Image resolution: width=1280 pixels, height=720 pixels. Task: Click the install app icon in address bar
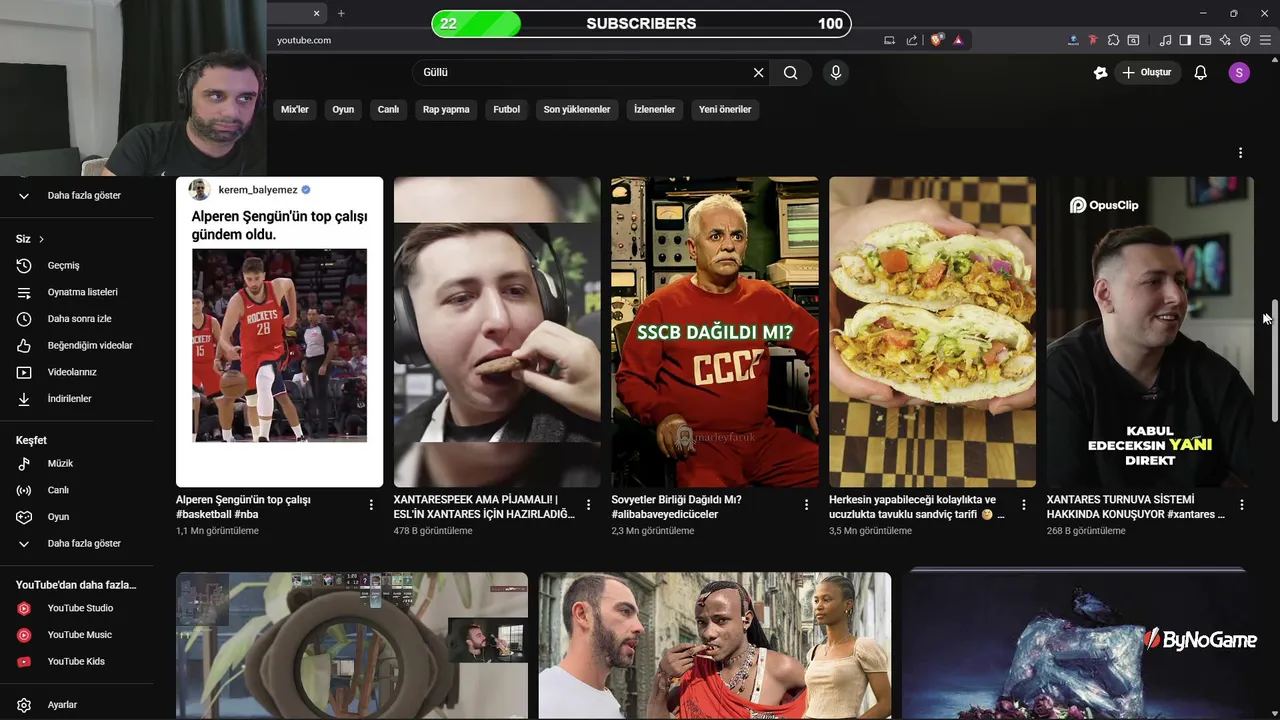(x=889, y=40)
